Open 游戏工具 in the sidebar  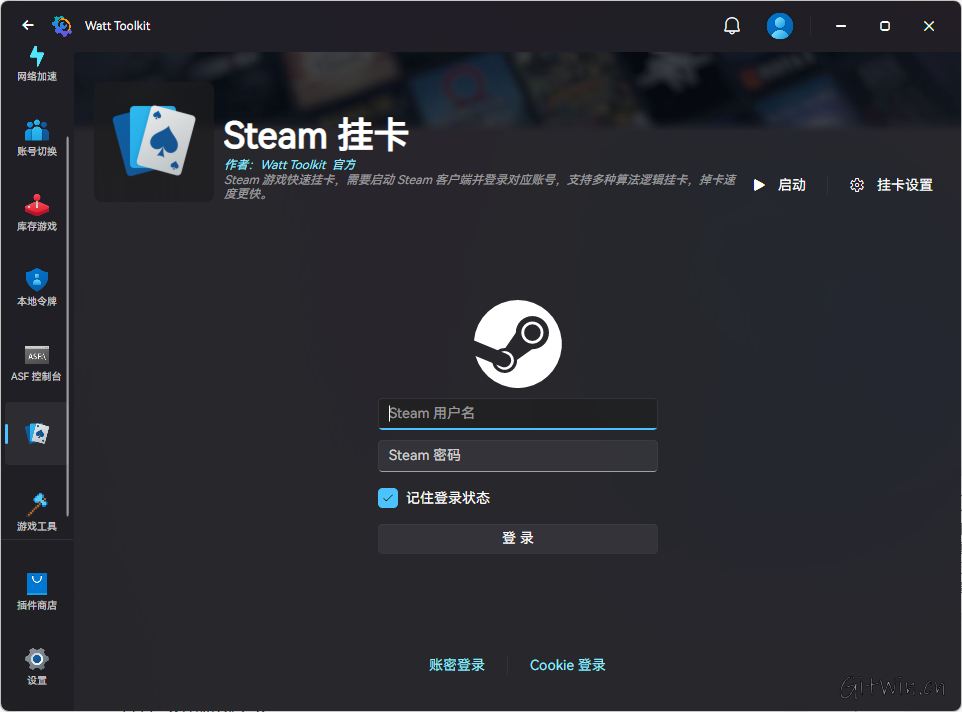[x=37, y=512]
